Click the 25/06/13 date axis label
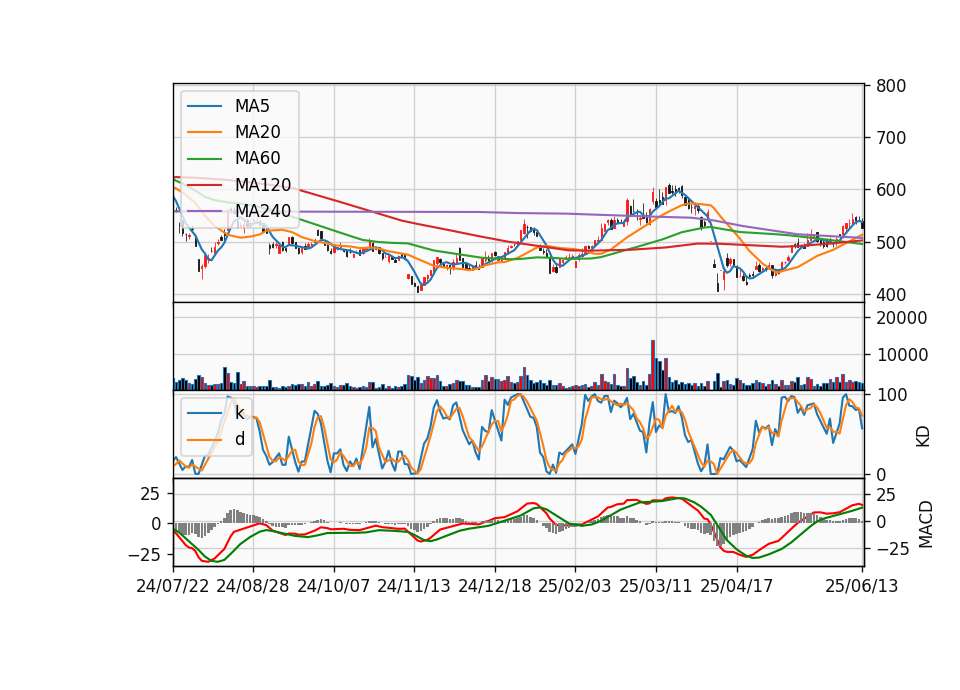The height and width of the screenshot is (690, 960). (x=861, y=586)
